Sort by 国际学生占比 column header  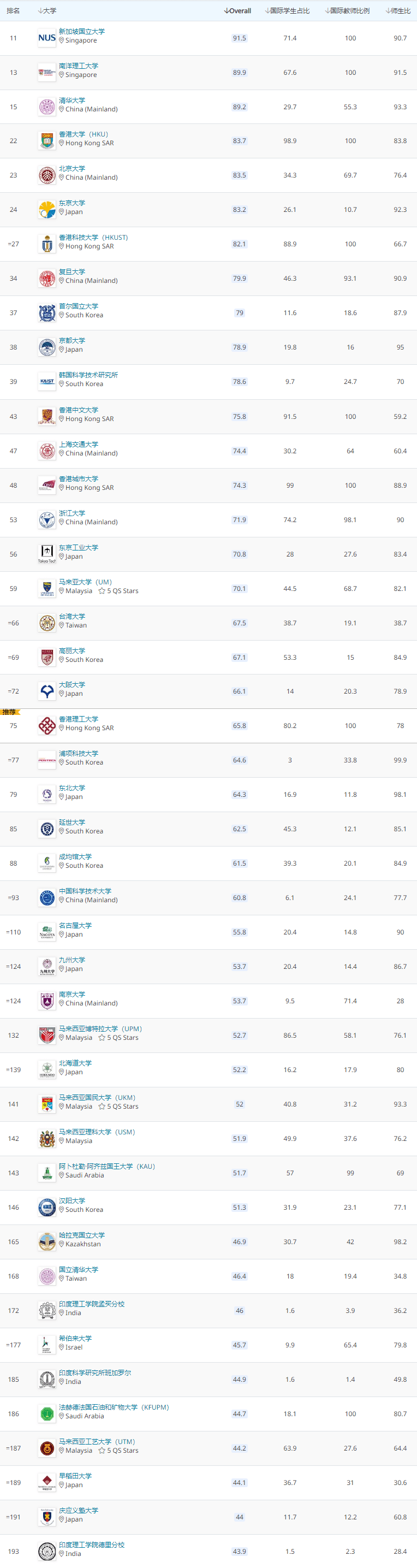(x=287, y=11)
